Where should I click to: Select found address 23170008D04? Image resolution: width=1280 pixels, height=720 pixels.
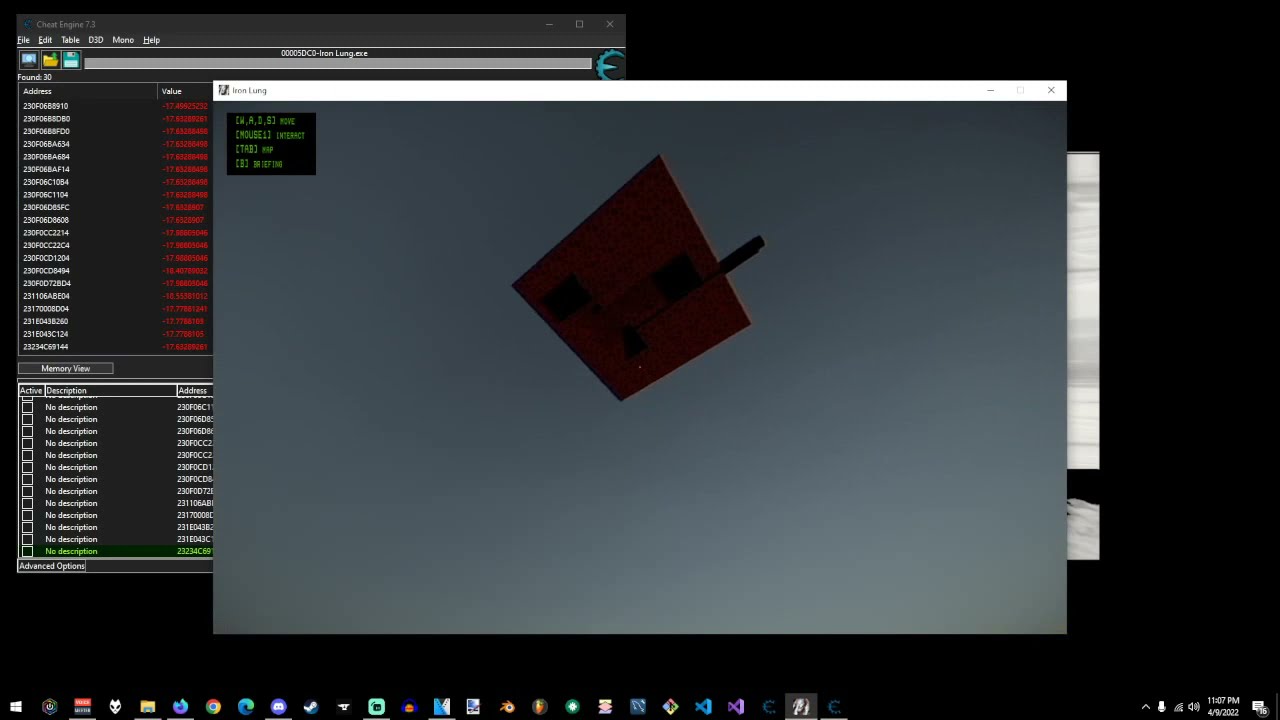click(46, 309)
